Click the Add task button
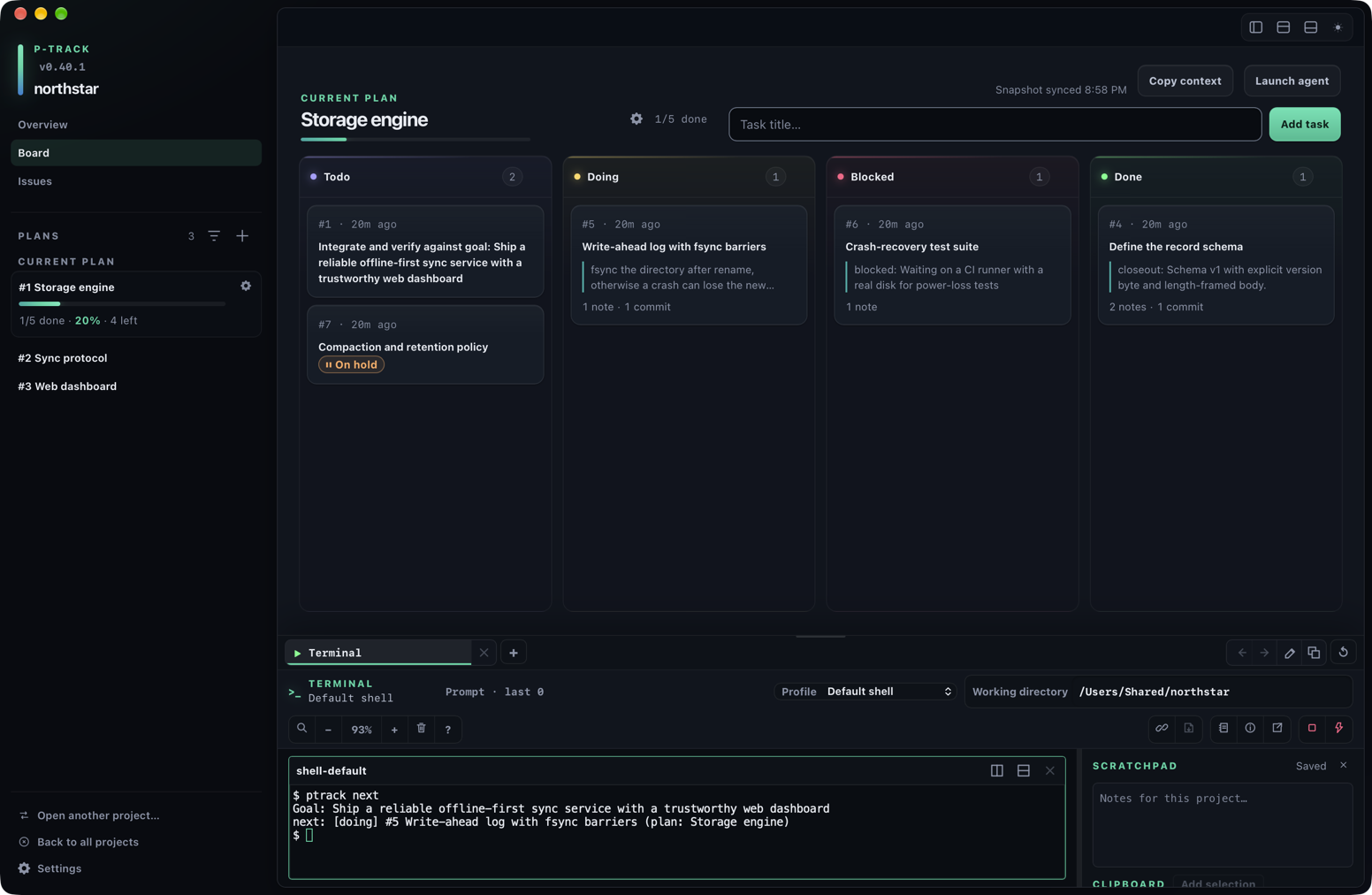Screen dimensions: 1372x895 (1305, 124)
